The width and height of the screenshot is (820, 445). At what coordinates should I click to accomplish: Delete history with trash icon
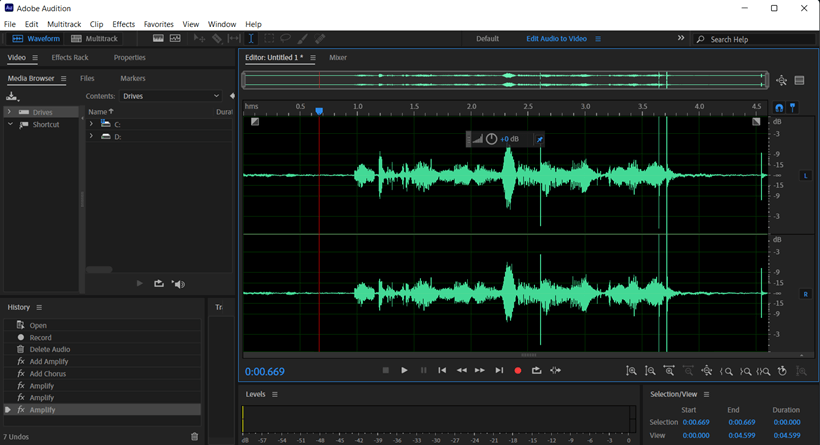point(195,437)
